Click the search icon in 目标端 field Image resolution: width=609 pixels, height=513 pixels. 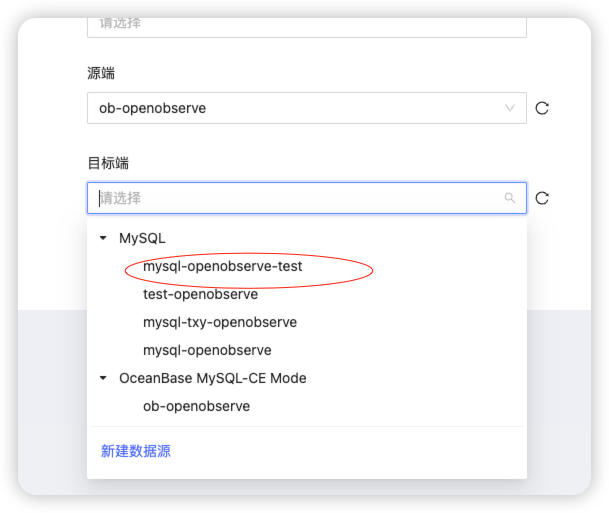point(510,198)
